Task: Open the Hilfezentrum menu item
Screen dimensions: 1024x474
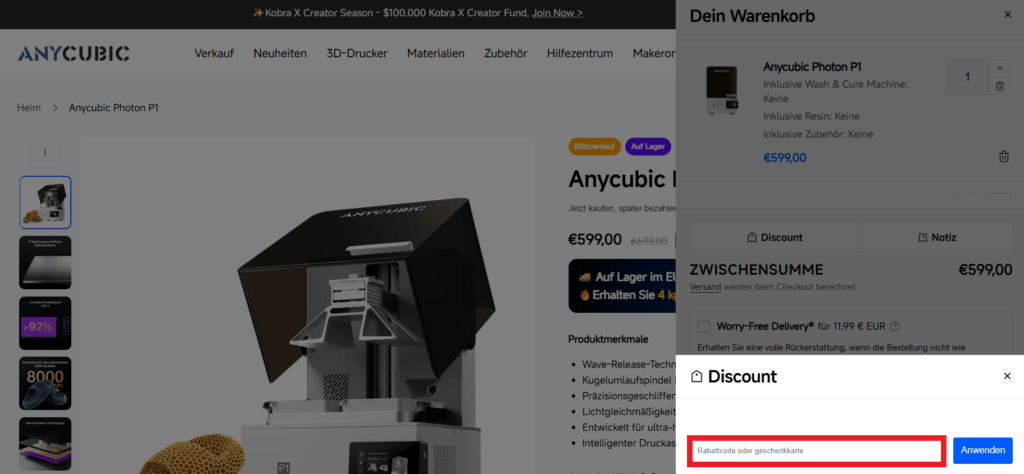Action: (x=580, y=54)
